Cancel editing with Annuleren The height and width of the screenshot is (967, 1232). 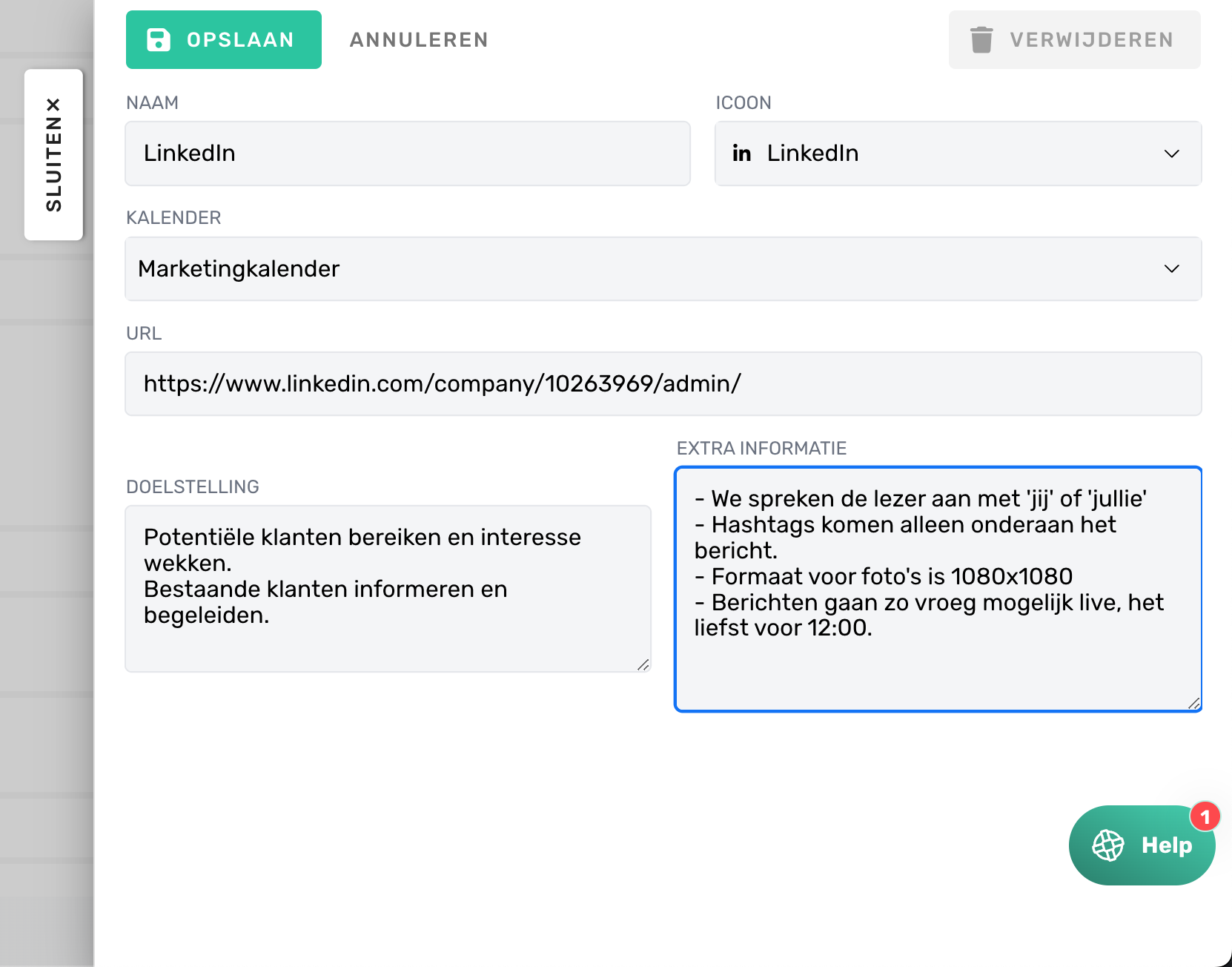coord(419,40)
